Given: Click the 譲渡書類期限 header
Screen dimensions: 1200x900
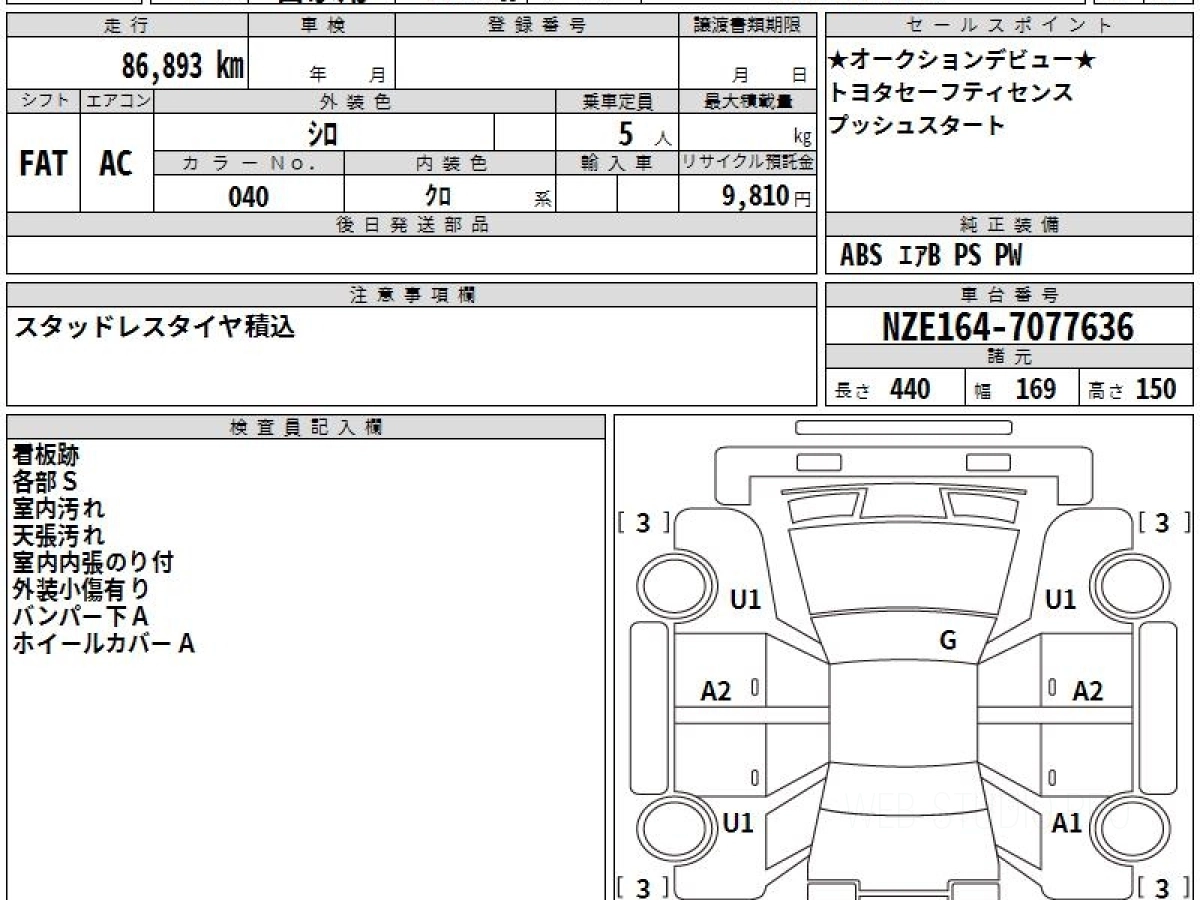Looking at the screenshot, I should pos(748,26).
